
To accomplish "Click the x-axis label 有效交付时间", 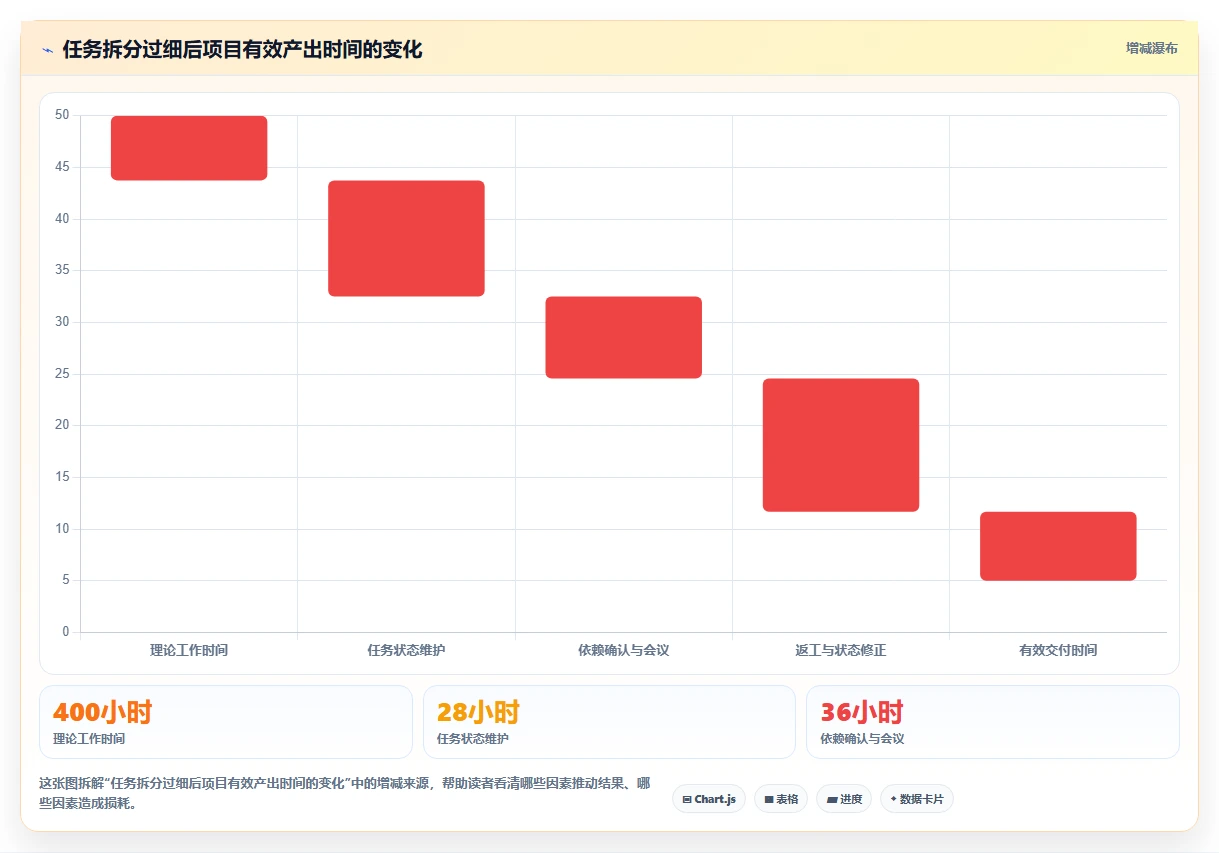I will pyautogui.click(x=1058, y=650).
